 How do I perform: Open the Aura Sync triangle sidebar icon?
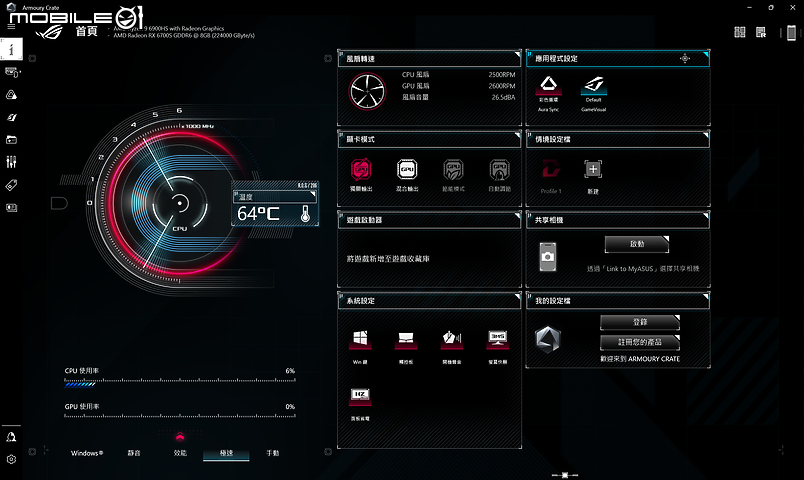click(11, 95)
